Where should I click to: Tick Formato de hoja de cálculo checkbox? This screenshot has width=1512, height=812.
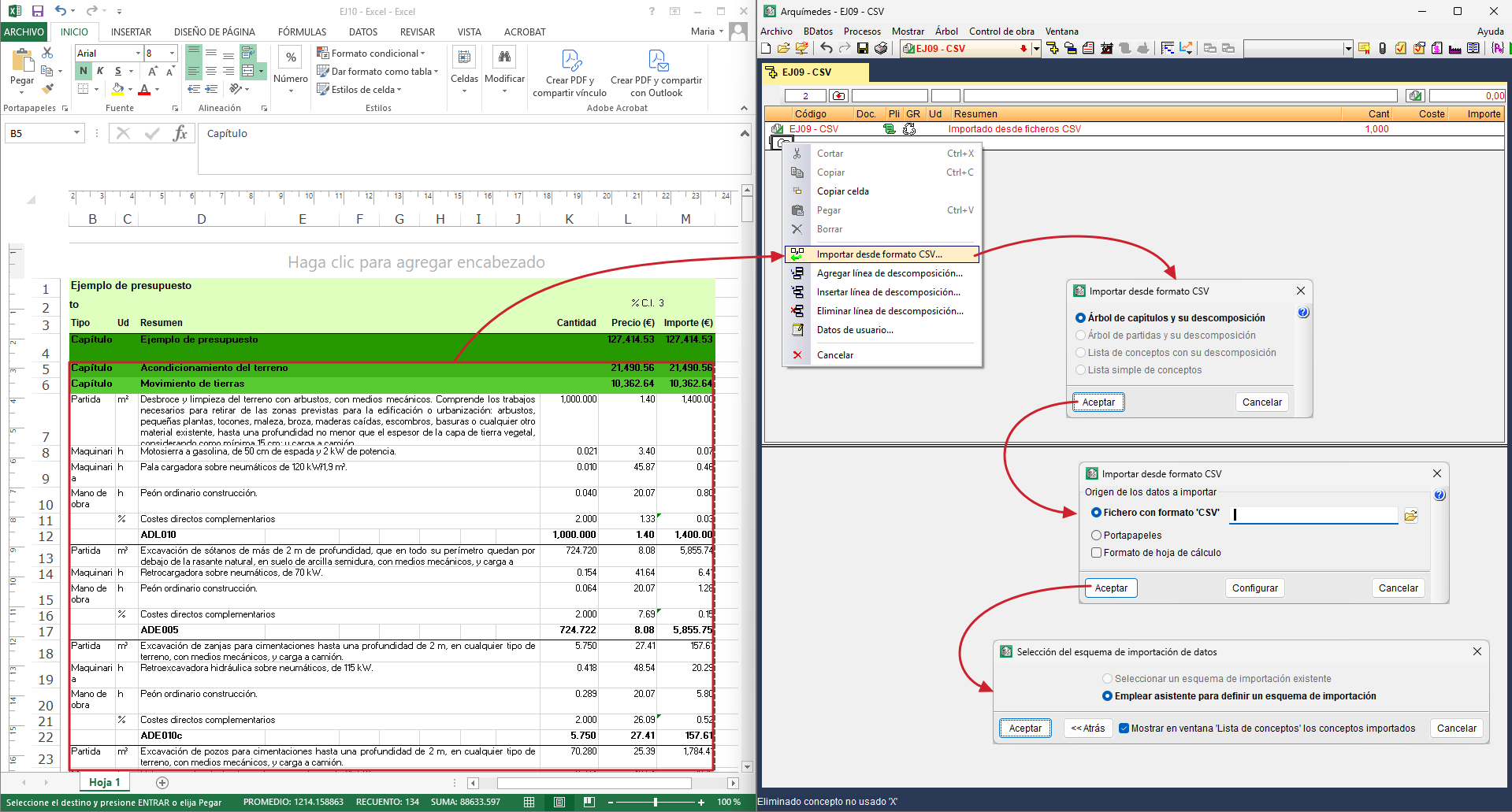[x=1096, y=553]
